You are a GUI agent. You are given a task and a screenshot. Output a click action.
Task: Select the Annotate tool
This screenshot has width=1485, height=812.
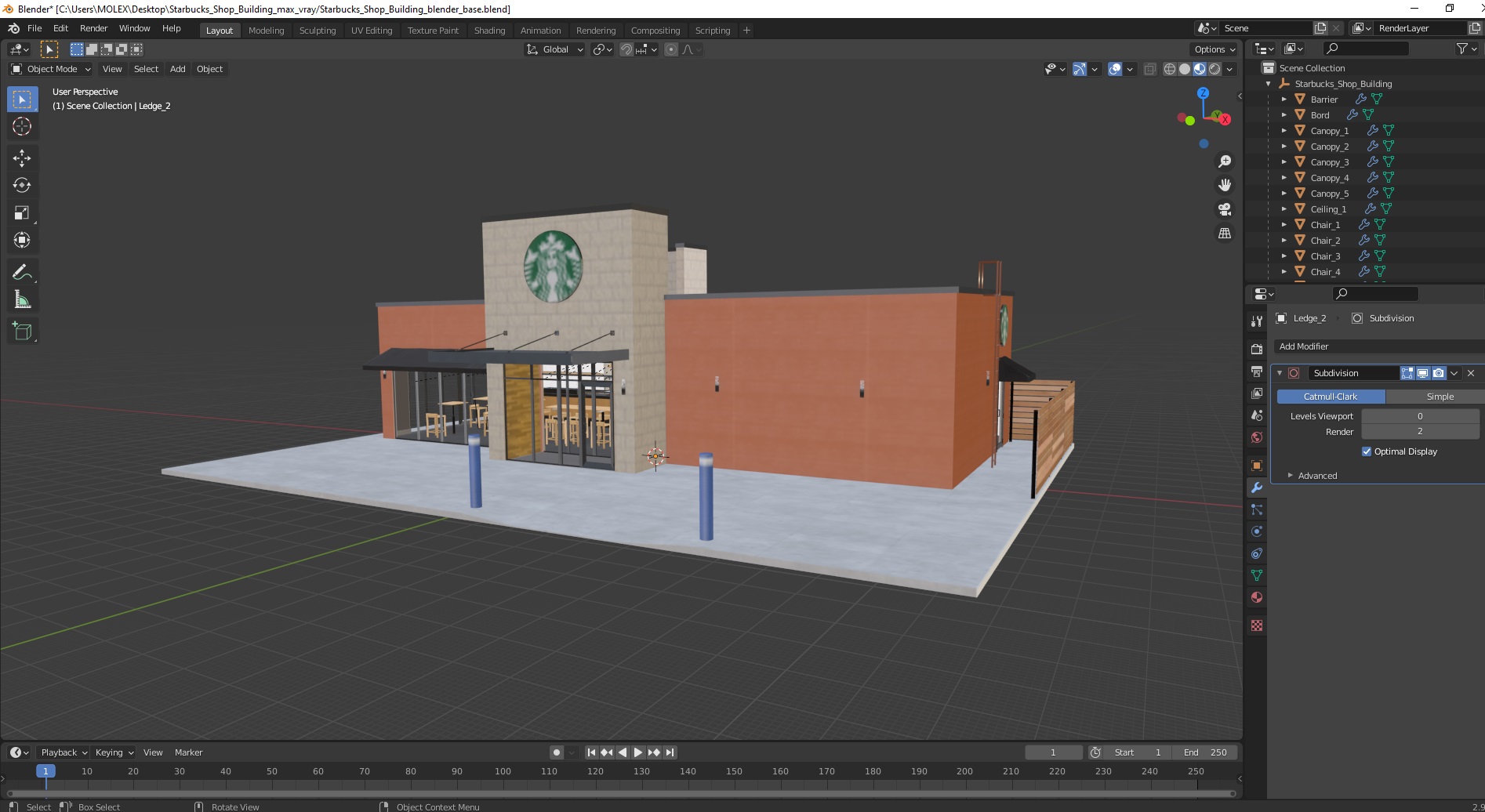(x=22, y=273)
